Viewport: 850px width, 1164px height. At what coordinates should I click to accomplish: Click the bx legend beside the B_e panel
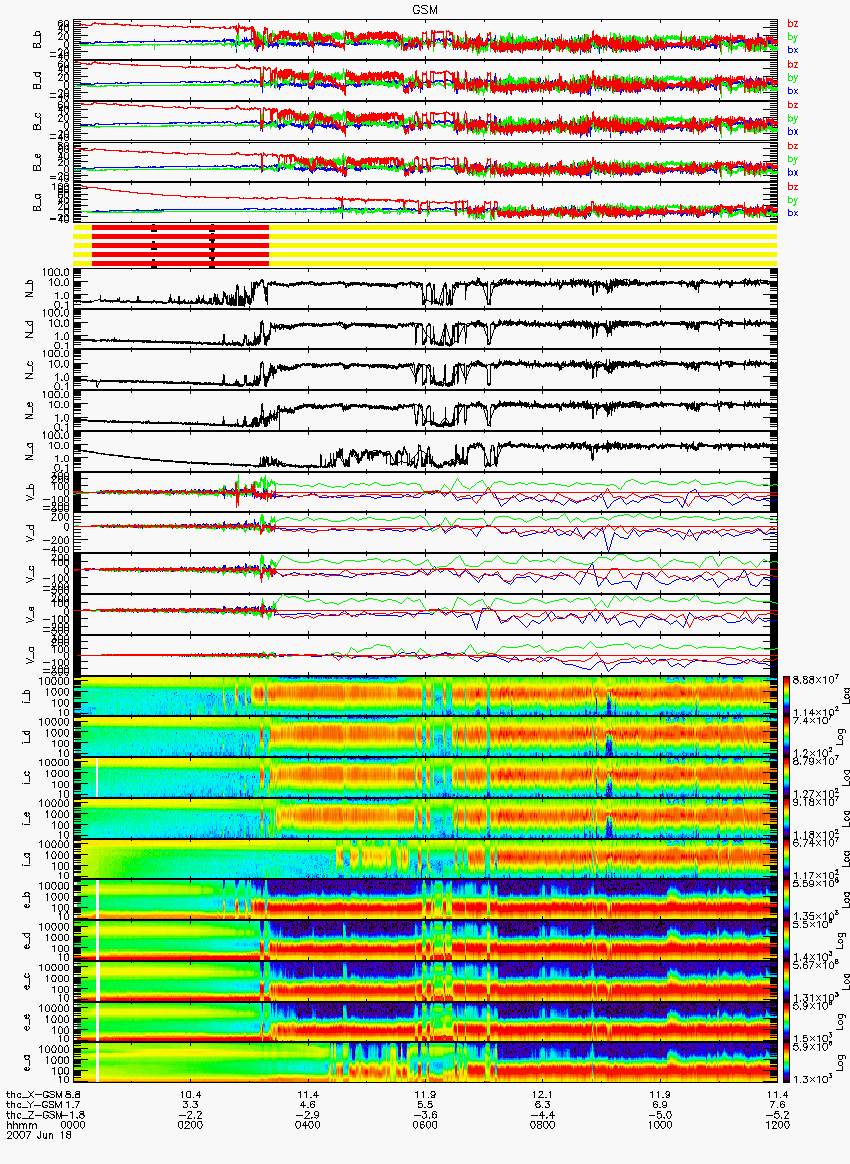793,172
